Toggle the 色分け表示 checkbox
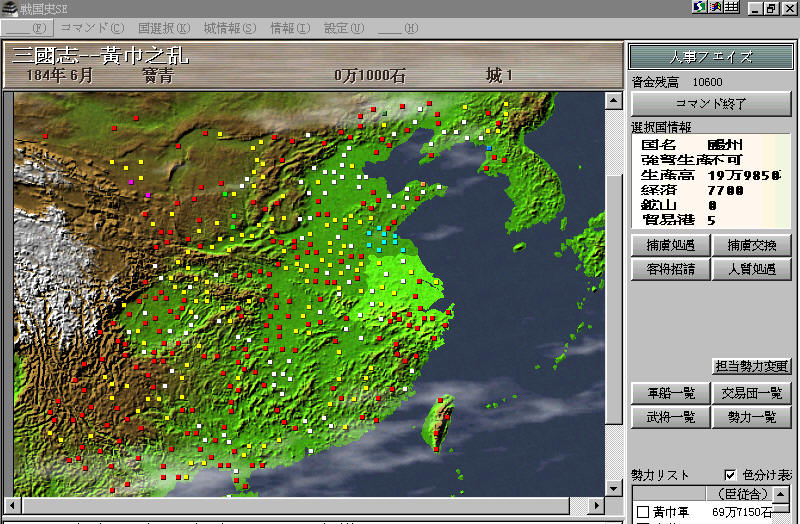This screenshot has width=800, height=524. 729,474
